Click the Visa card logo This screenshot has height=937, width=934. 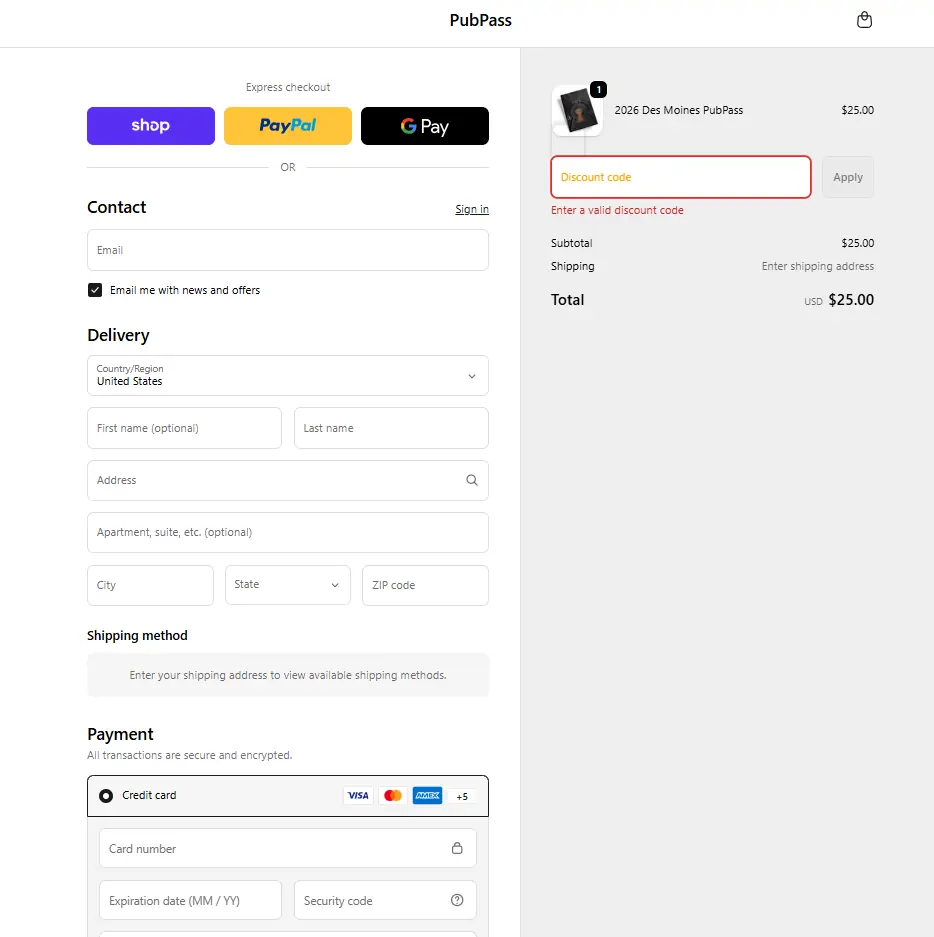(x=358, y=796)
